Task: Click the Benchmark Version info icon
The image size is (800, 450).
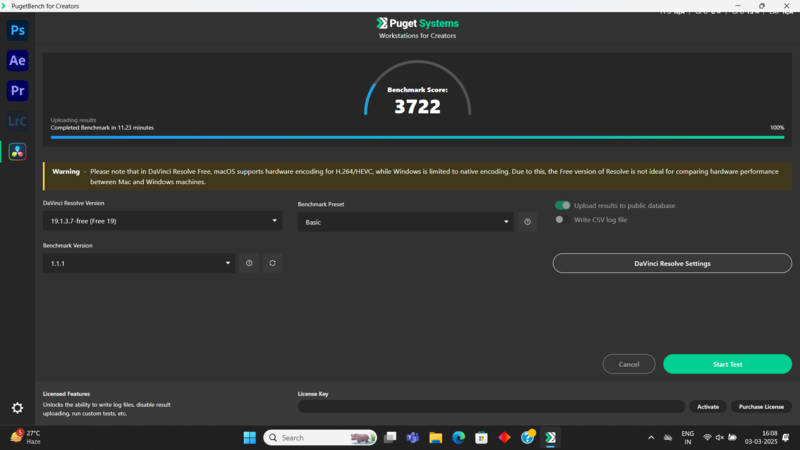Action: (249, 263)
